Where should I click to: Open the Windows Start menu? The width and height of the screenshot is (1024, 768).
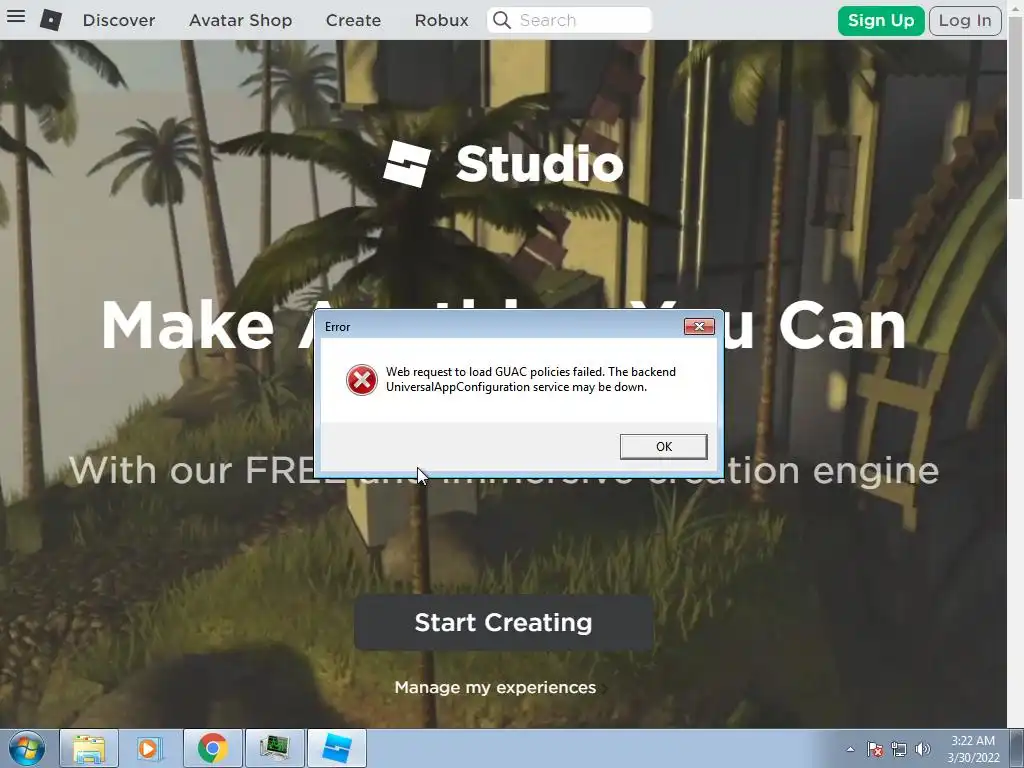pos(27,748)
